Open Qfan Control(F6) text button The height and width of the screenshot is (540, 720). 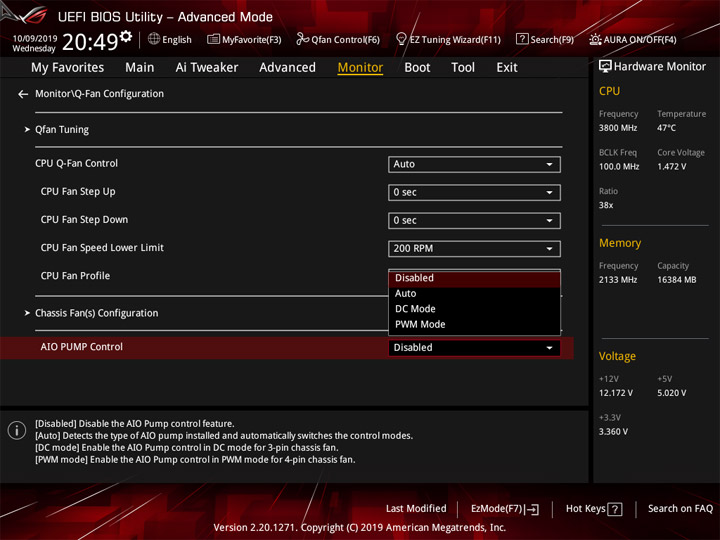[345, 39]
